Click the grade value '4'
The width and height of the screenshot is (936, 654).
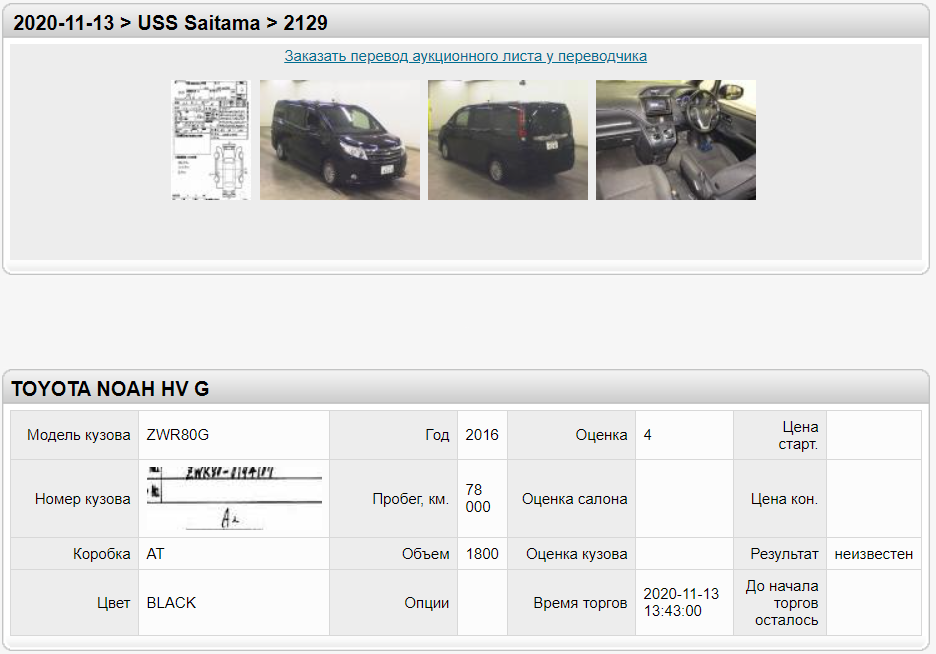(647, 435)
